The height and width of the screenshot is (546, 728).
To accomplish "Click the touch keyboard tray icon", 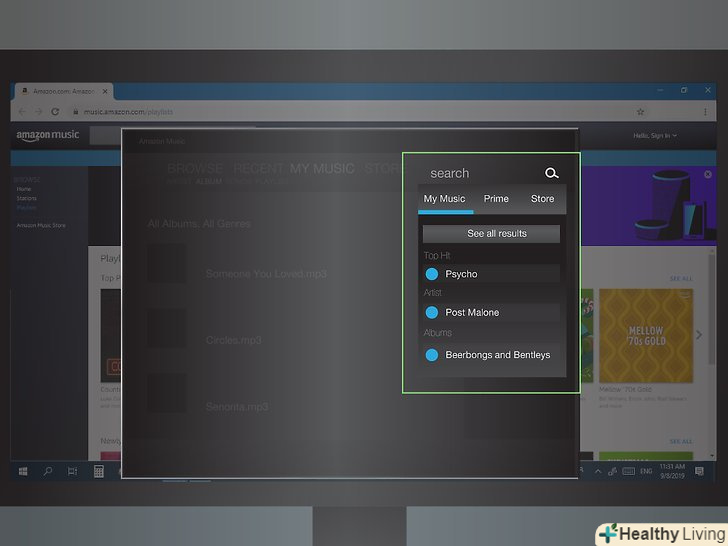I will pyautogui.click(x=628, y=471).
